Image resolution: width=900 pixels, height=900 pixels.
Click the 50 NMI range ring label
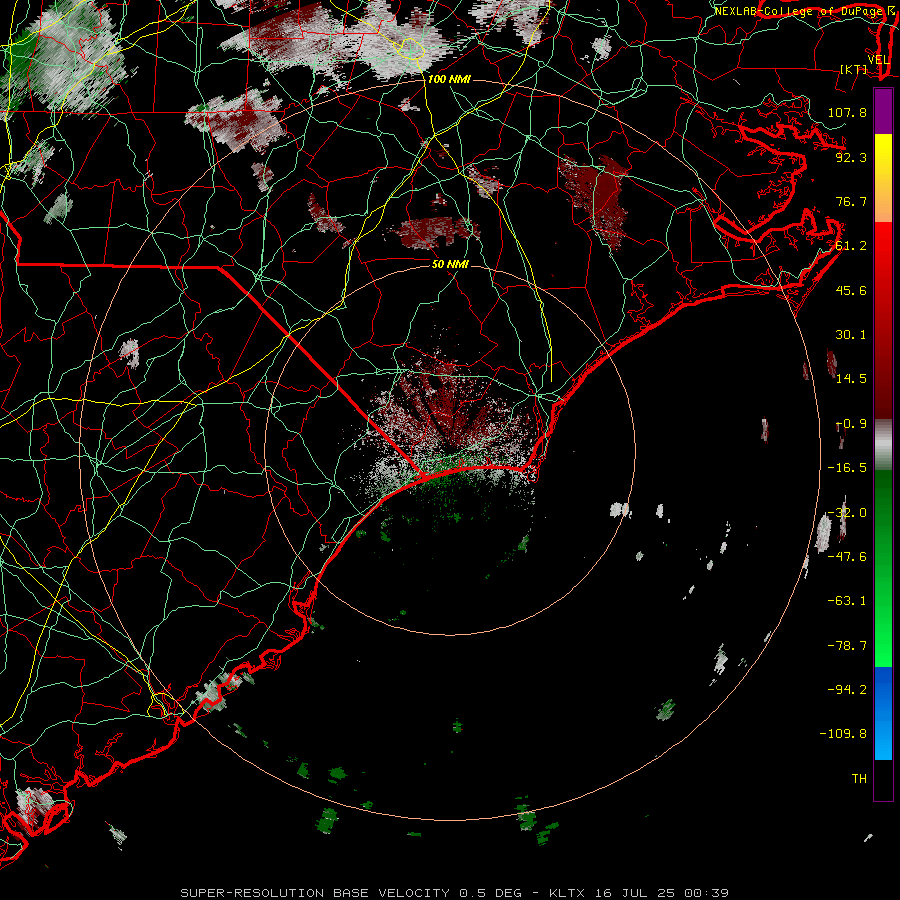point(451,265)
